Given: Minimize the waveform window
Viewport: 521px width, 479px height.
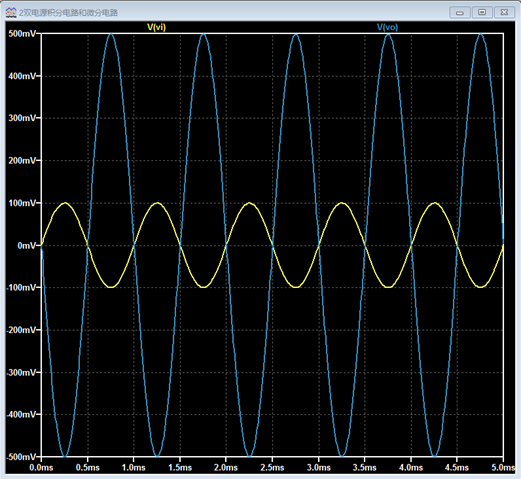Looking at the screenshot, I should (460, 13).
